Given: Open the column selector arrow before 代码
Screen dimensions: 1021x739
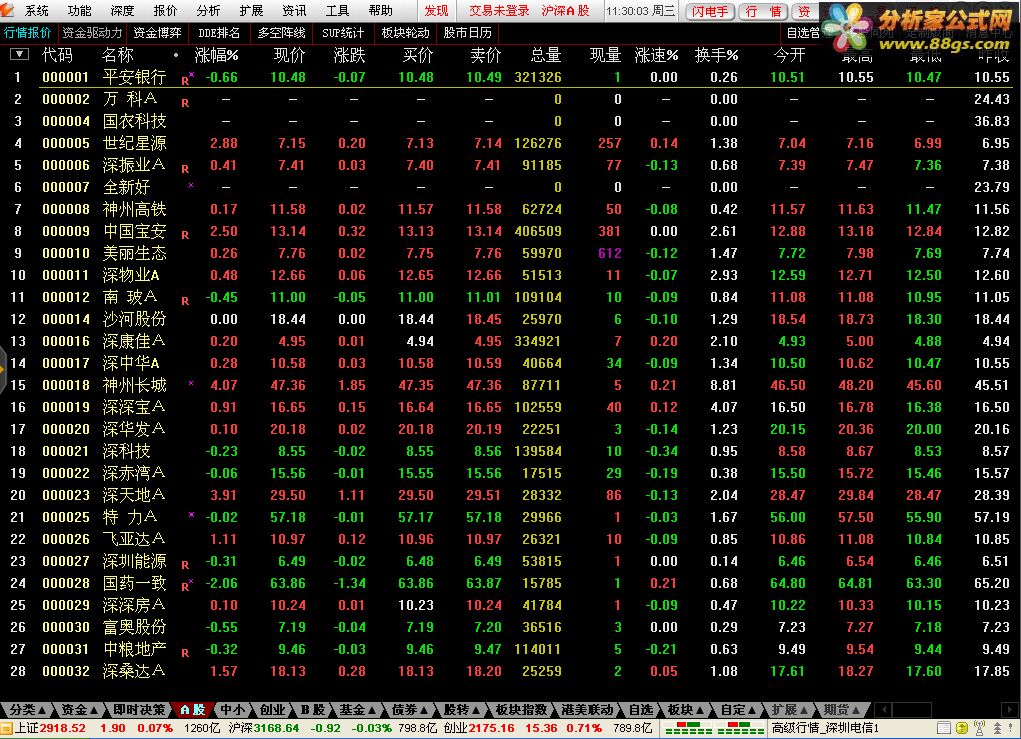Looking at the screenshot, I should click(x=20, y=55).
